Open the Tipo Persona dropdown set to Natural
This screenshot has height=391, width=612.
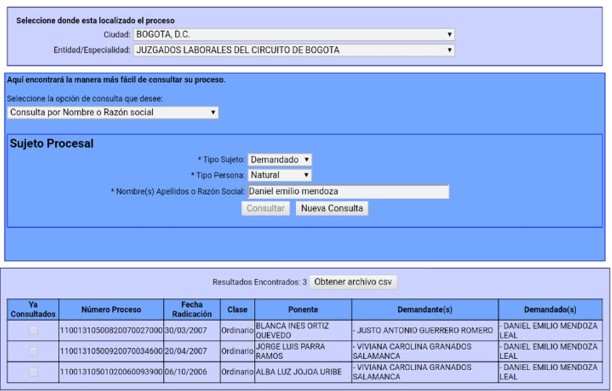click(x=279, y=175)
